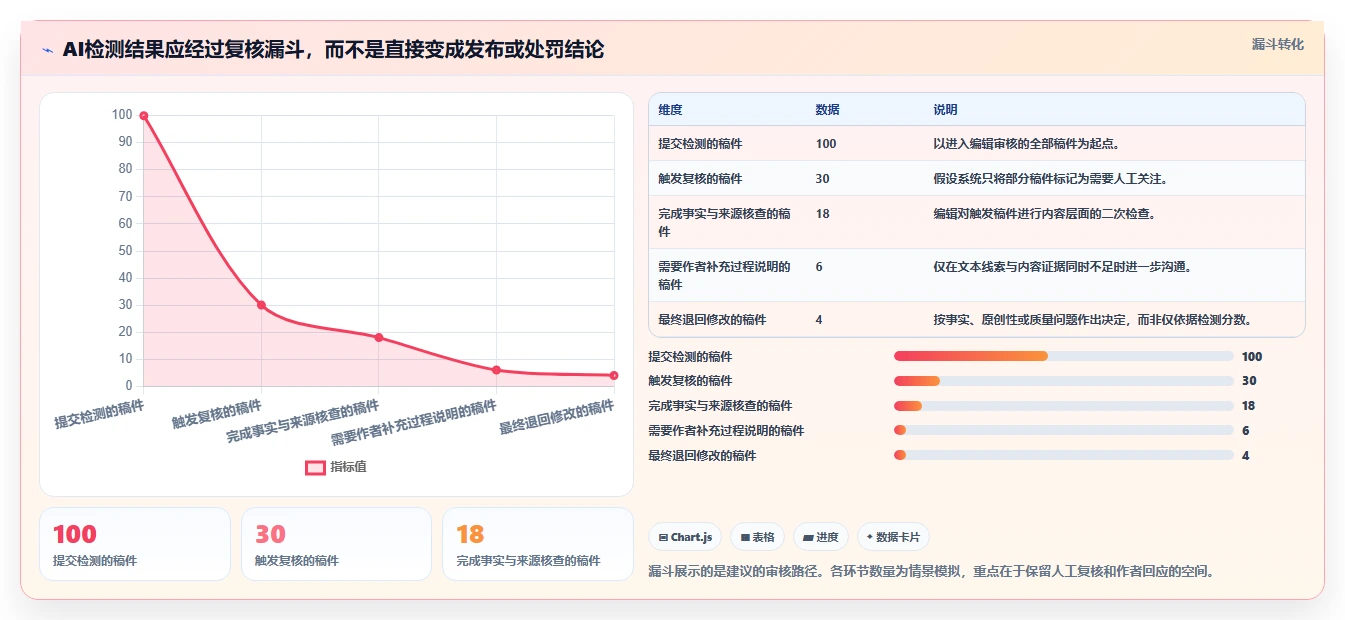Click the progress value 18 at bar end
Viewport: 1345px width, 620px height.
(1248, 406)
